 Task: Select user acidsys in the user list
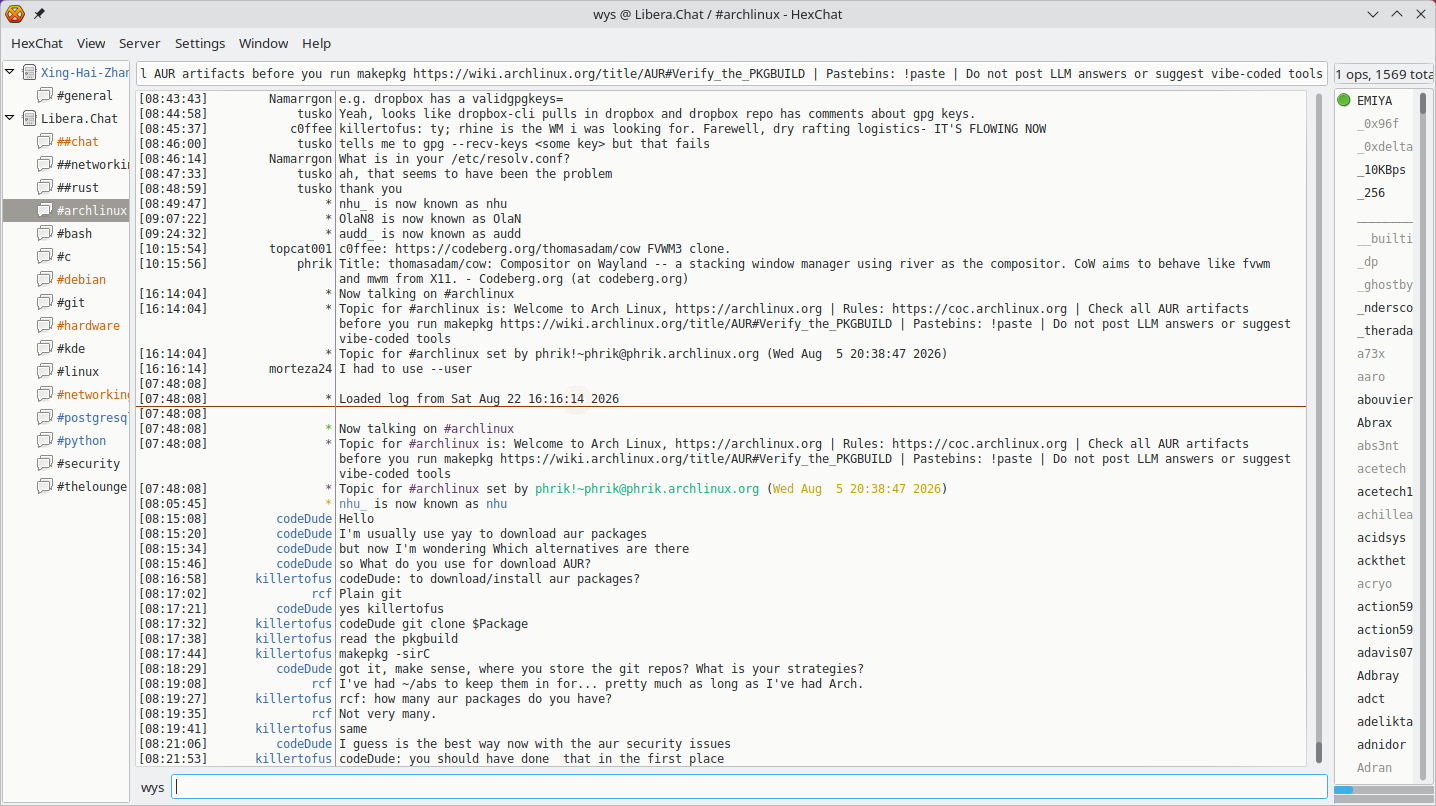(1381, 538)
